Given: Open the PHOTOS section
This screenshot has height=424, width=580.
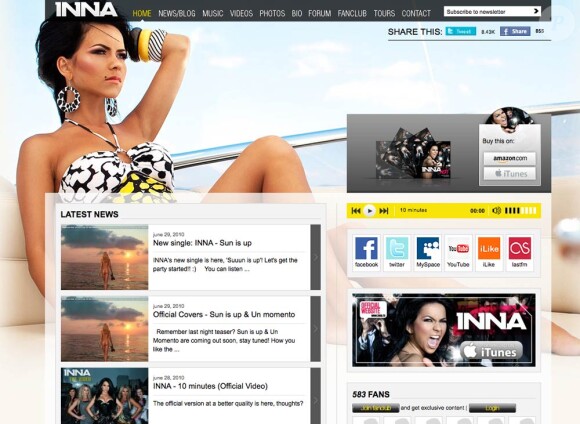Looking at the screenshot, I should click(272, 14).
